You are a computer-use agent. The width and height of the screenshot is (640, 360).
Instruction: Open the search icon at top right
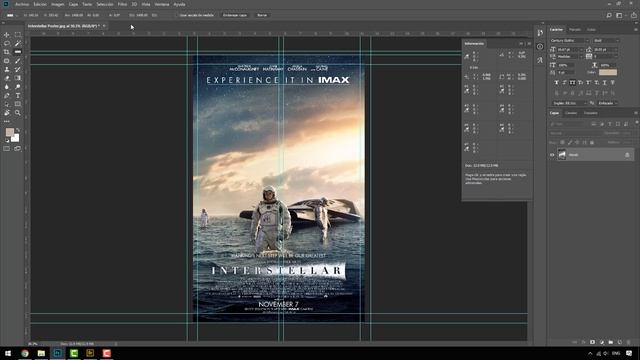609,15
